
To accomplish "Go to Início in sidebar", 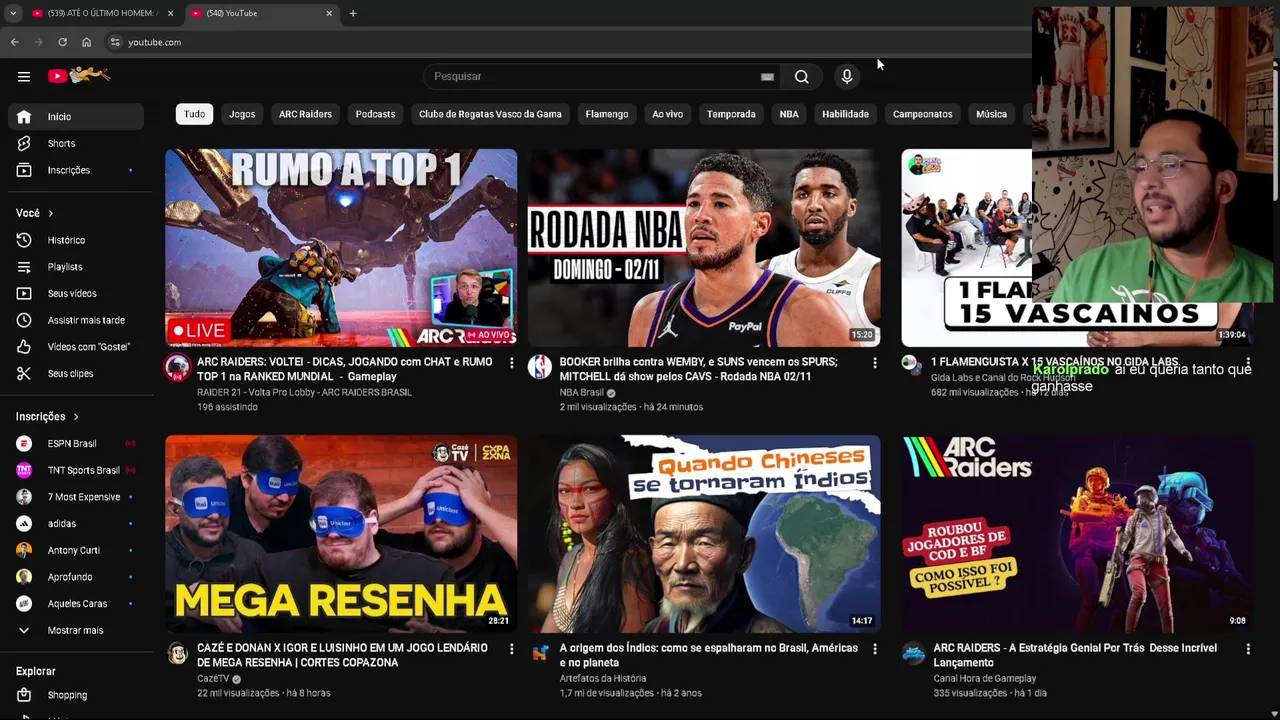I will (76, 117).
